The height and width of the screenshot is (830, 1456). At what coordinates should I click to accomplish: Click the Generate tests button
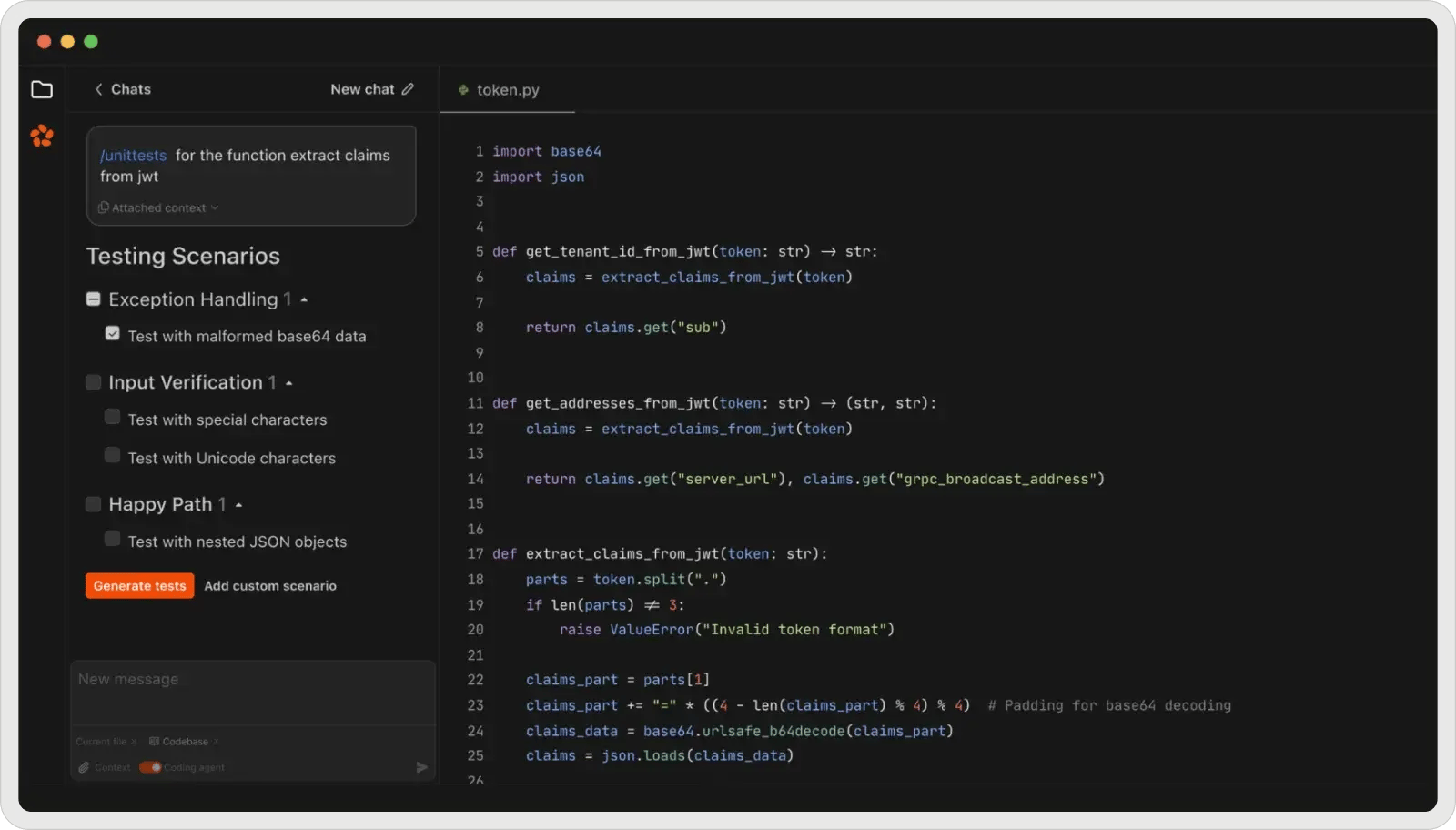pyautogui.click(x=138, y=585)
